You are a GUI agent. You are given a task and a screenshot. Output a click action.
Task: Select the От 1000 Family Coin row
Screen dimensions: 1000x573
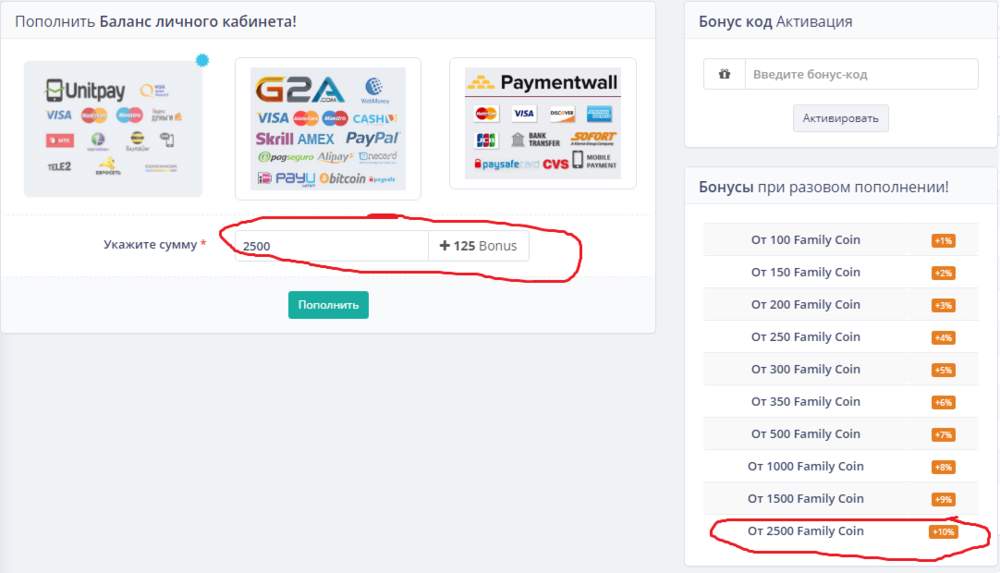pos(805,466)
